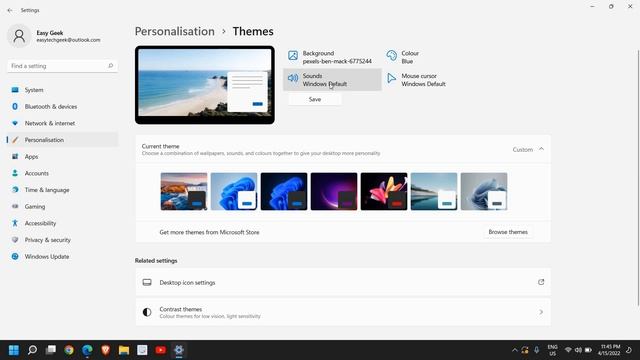Click the Windows Update icon

coord(15,257)
